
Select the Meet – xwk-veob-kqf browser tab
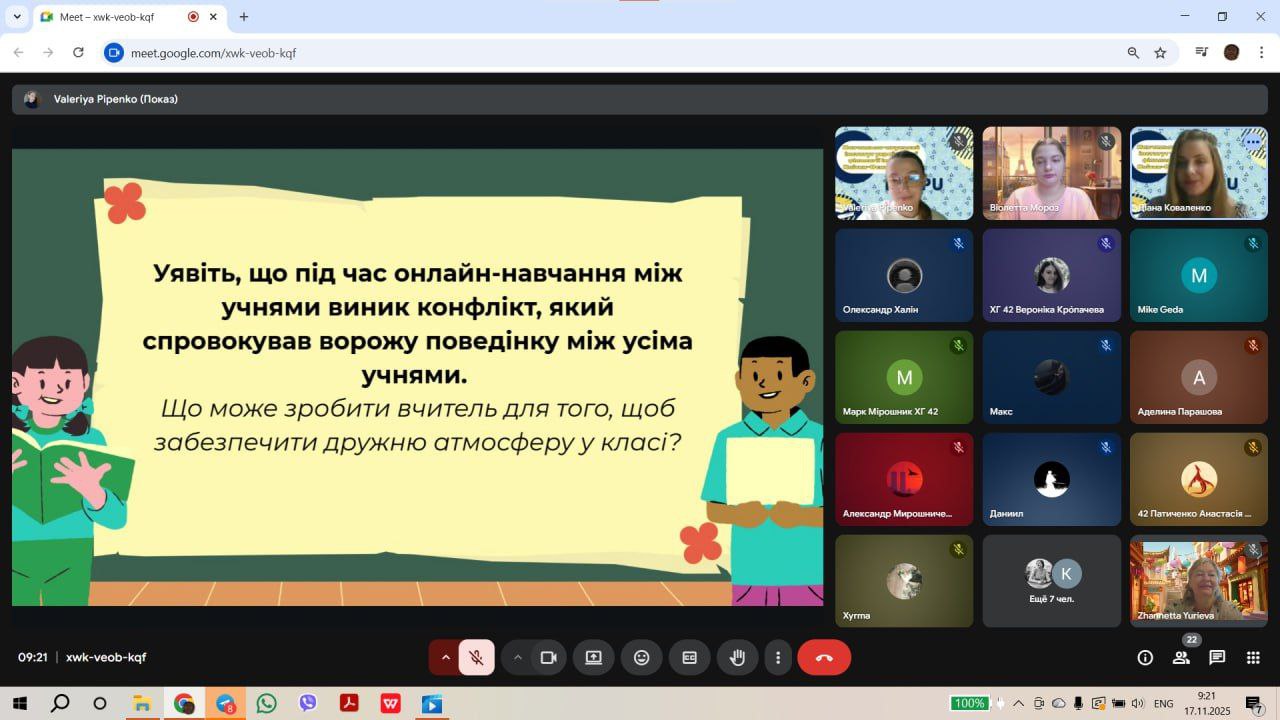[110, 17]
